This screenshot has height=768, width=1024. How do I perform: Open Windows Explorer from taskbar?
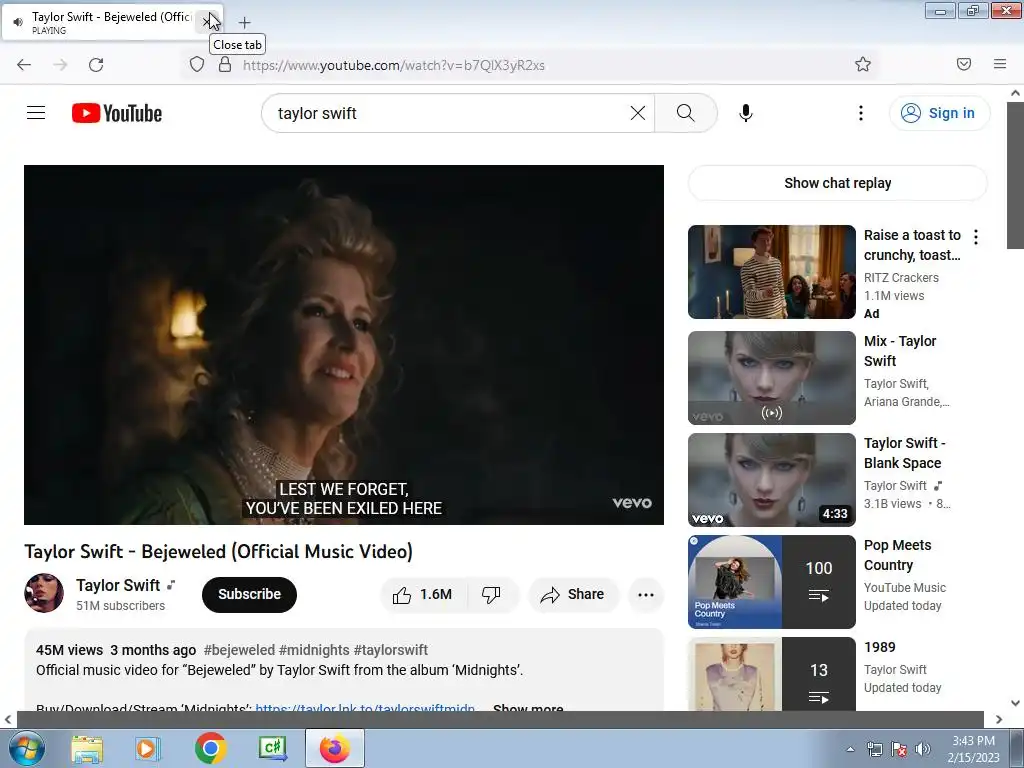(87, 748)
